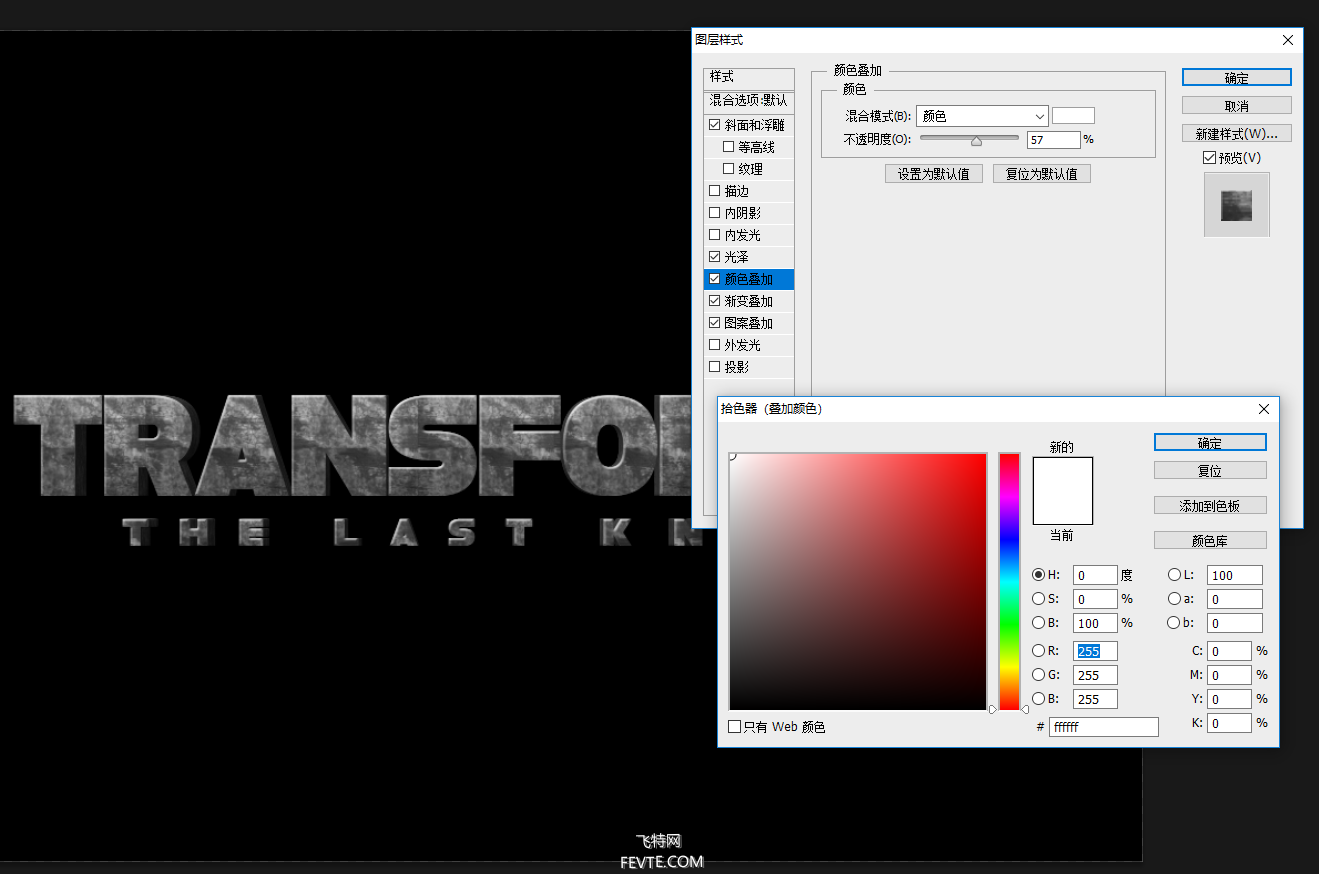Click the C cyan percentage field
1319x874 pixels.
tap(1229, 651)
